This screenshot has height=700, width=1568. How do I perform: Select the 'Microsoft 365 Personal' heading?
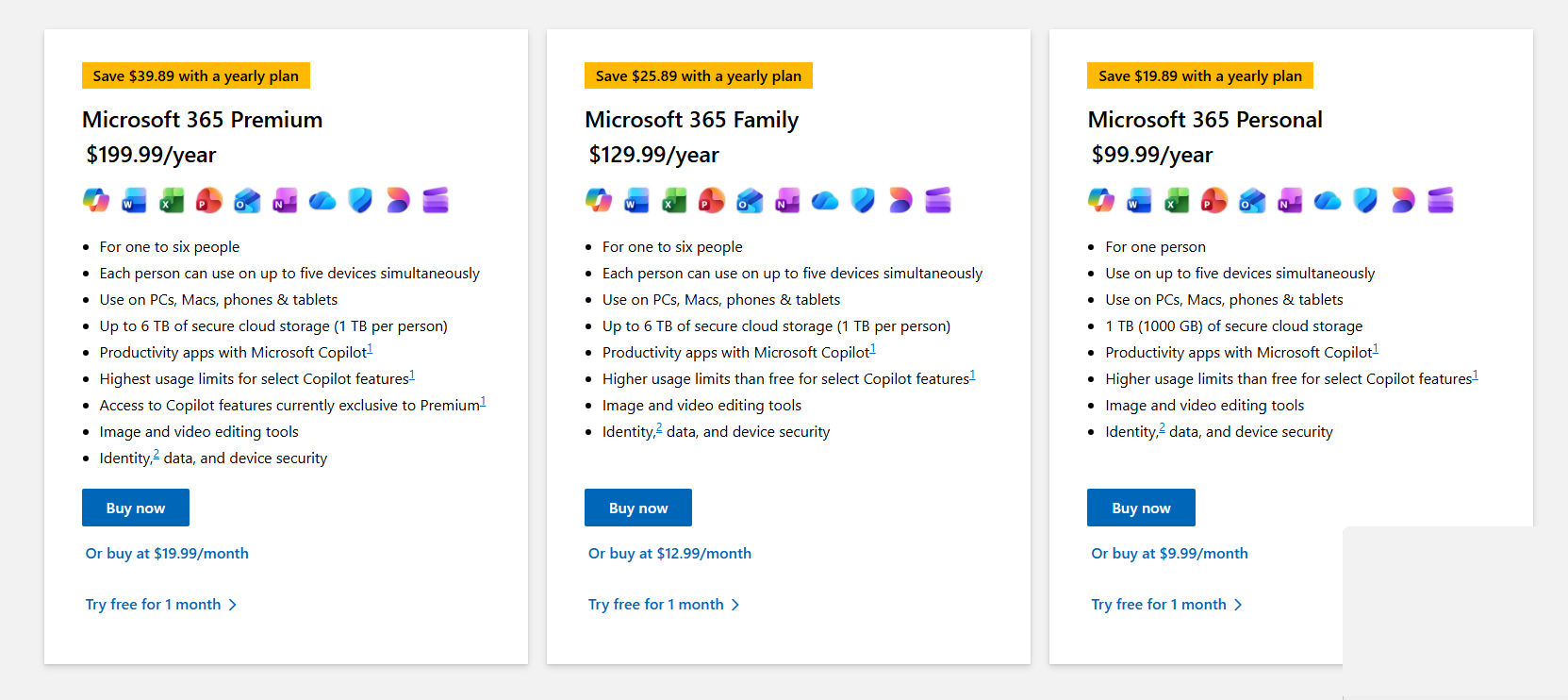click(x=1205, y=120)
